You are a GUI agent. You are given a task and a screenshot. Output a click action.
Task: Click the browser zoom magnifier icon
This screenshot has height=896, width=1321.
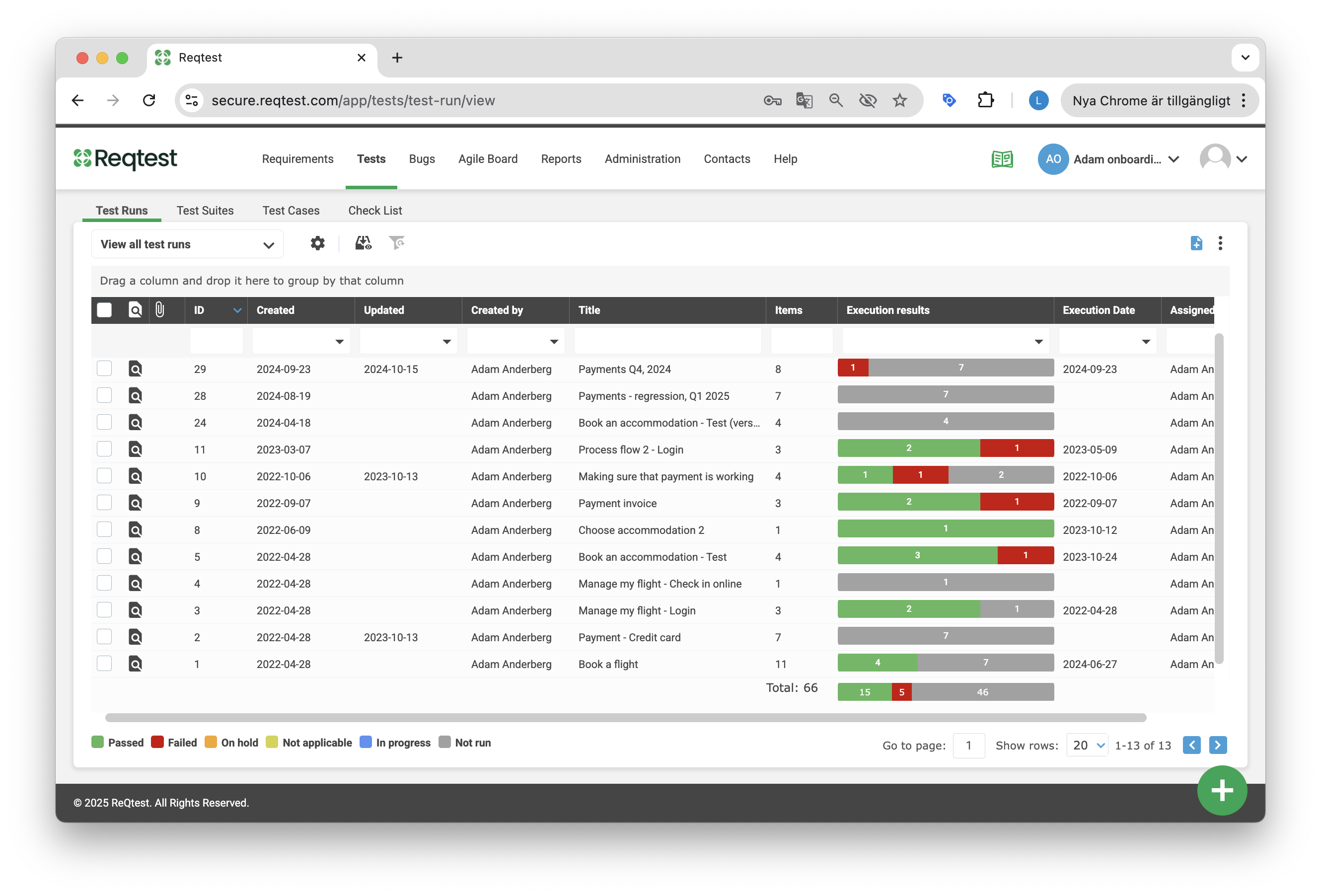click(x=836, y=101)
